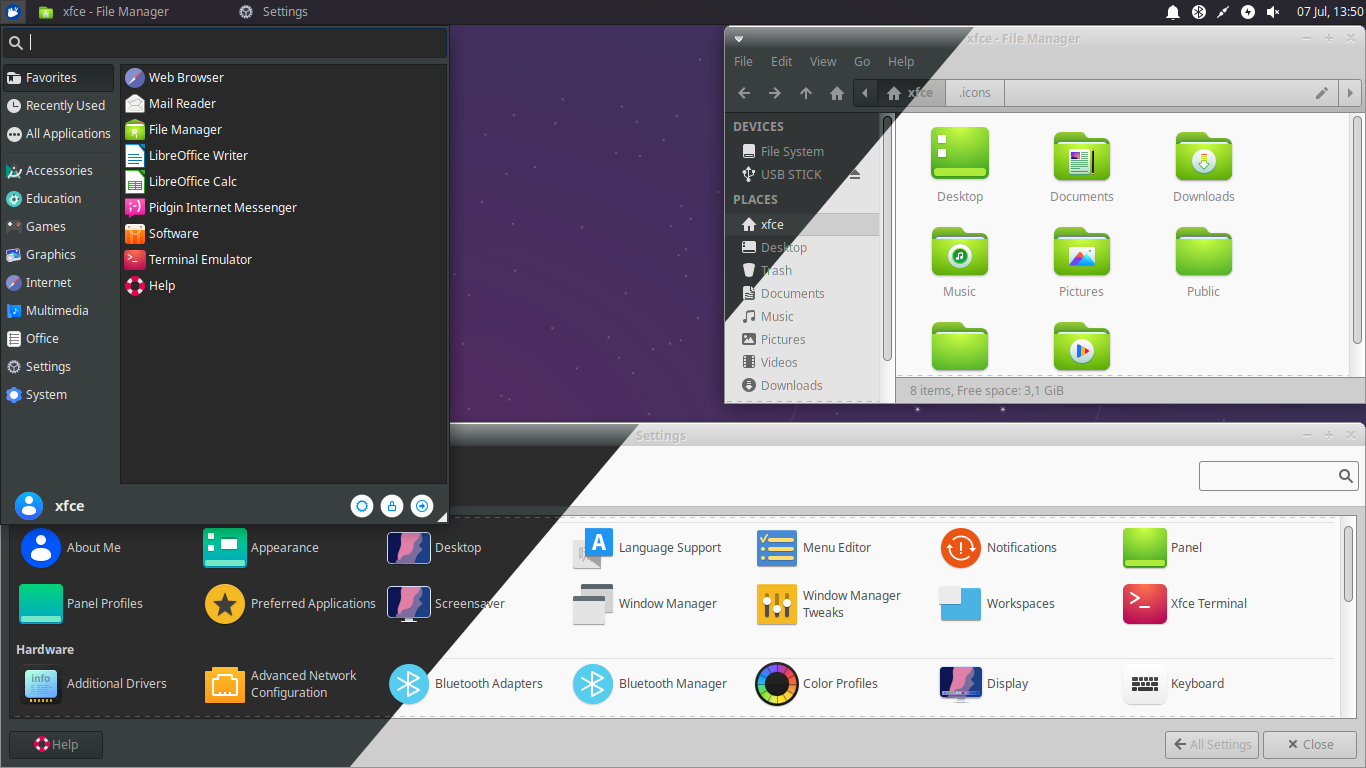This screenshot has width=1366, height=768.
Task: Open Panel Profiles settings
Action: (81, 604)
